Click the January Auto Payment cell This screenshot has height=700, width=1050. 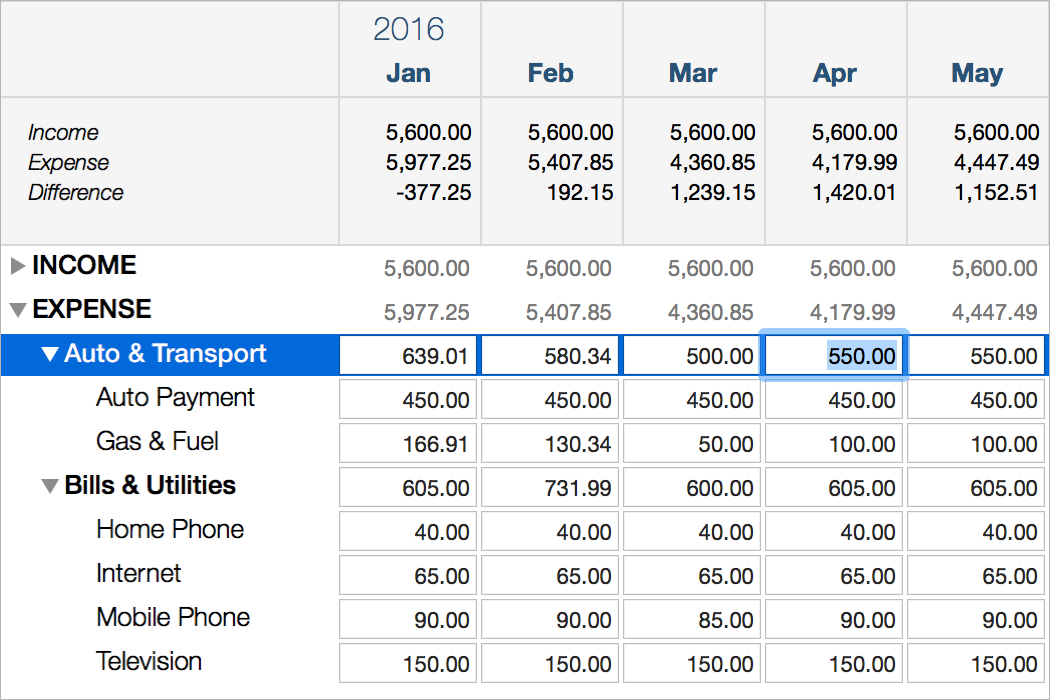click(x=407, y=398)
